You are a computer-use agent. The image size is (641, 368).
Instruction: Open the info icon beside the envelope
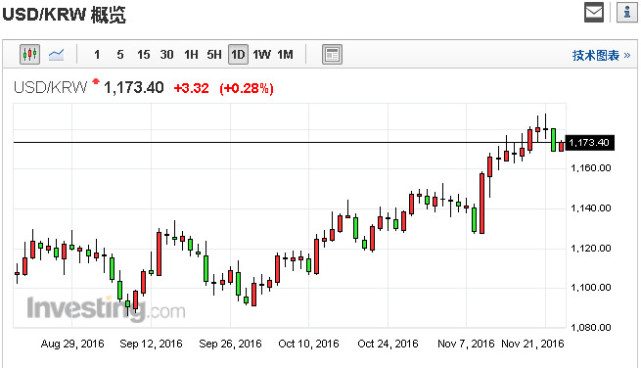(627, 12)
